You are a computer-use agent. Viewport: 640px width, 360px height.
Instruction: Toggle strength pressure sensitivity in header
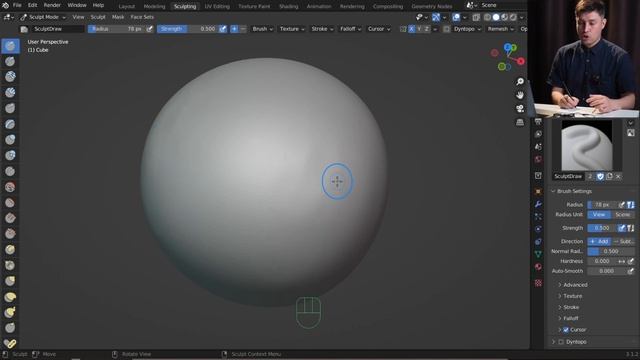tap(222, 29)
